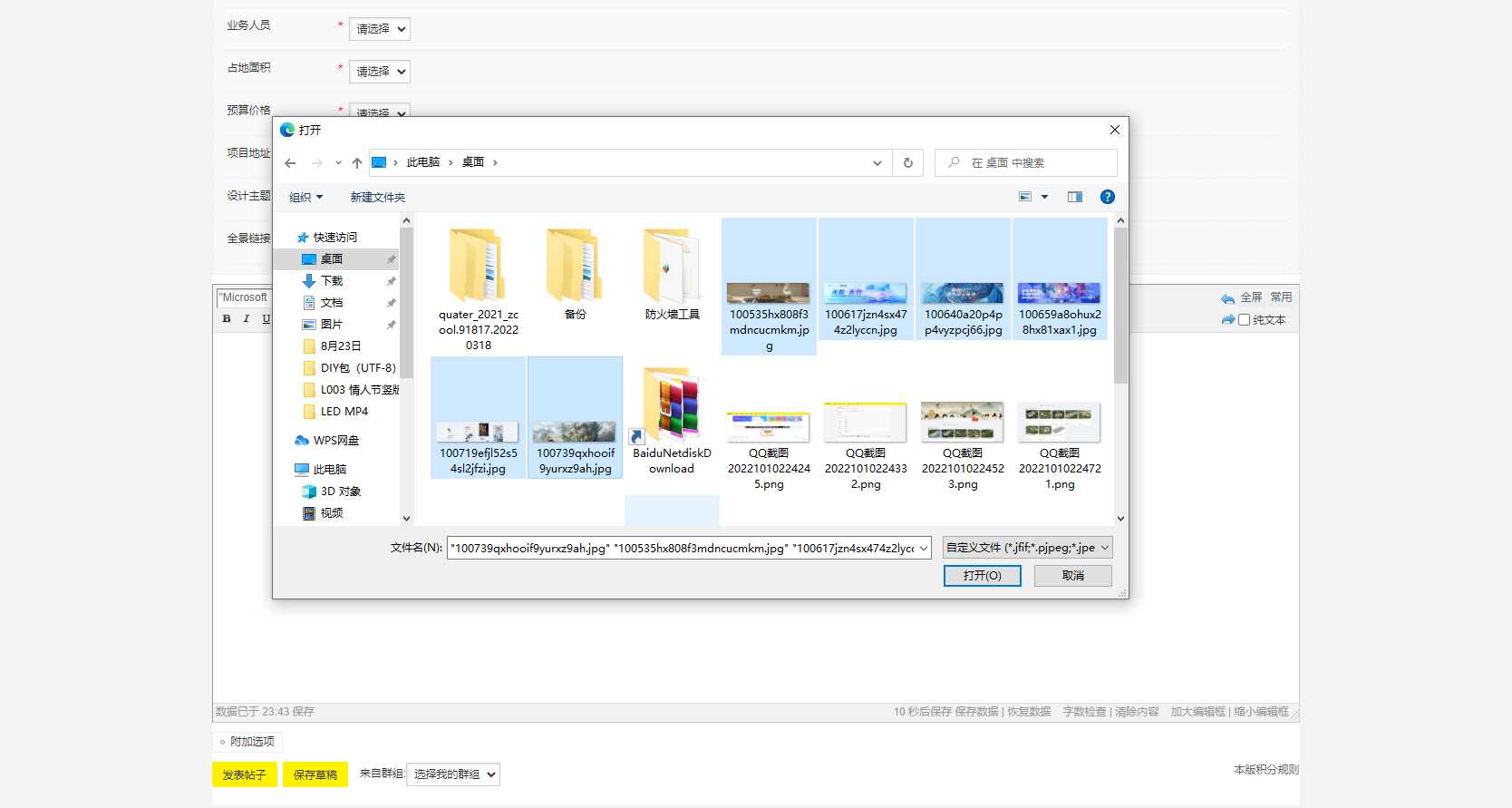This screenshot has width=1512, height=808.
Task: Toggle the 纯文本 checkbox
Action: point(1245,320)
